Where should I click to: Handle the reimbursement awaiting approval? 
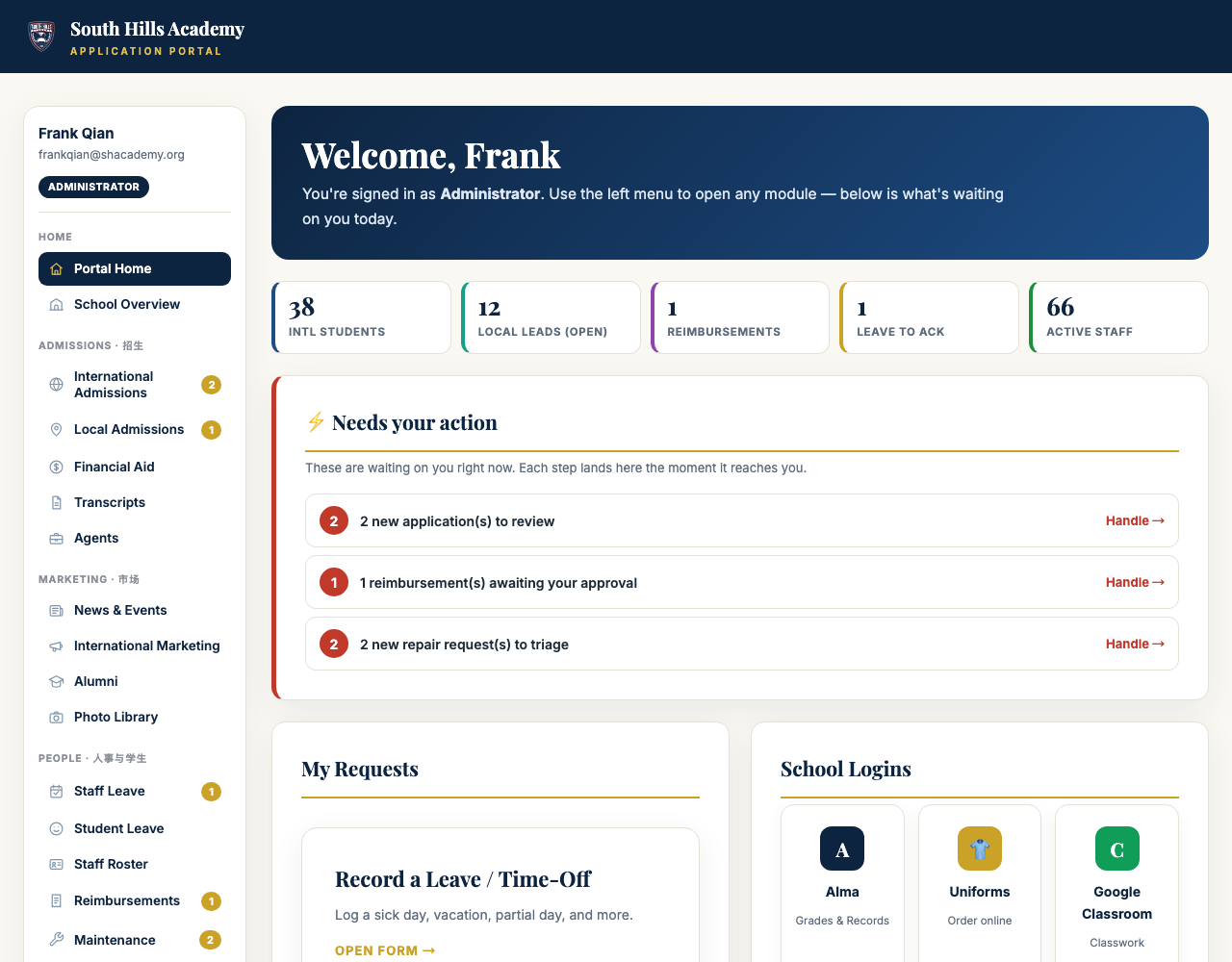(x=1135, y=583)
